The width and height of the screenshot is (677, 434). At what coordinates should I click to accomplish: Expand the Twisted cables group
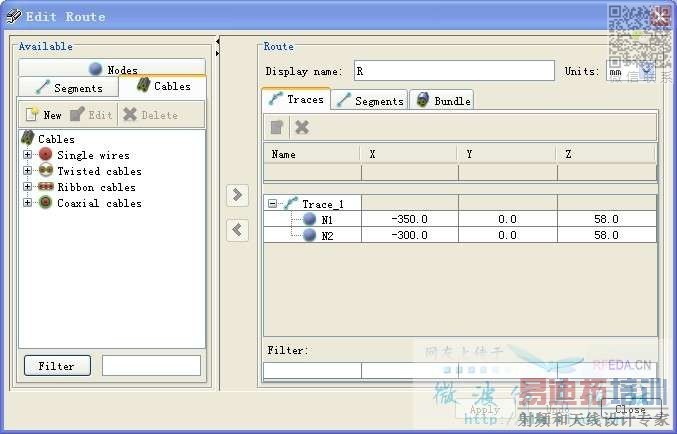[x=28, y=171]
